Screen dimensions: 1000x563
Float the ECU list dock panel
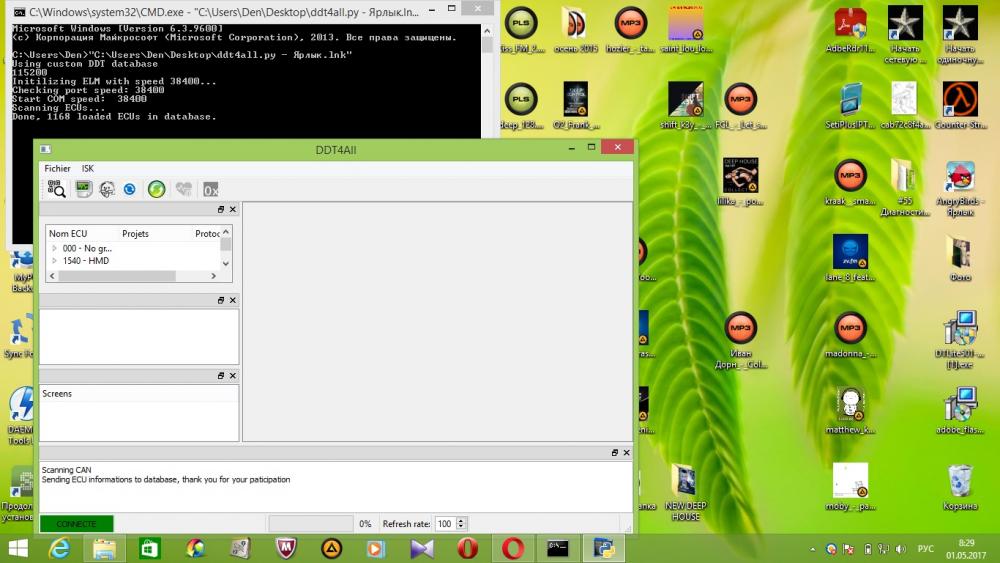click(221, 209)
